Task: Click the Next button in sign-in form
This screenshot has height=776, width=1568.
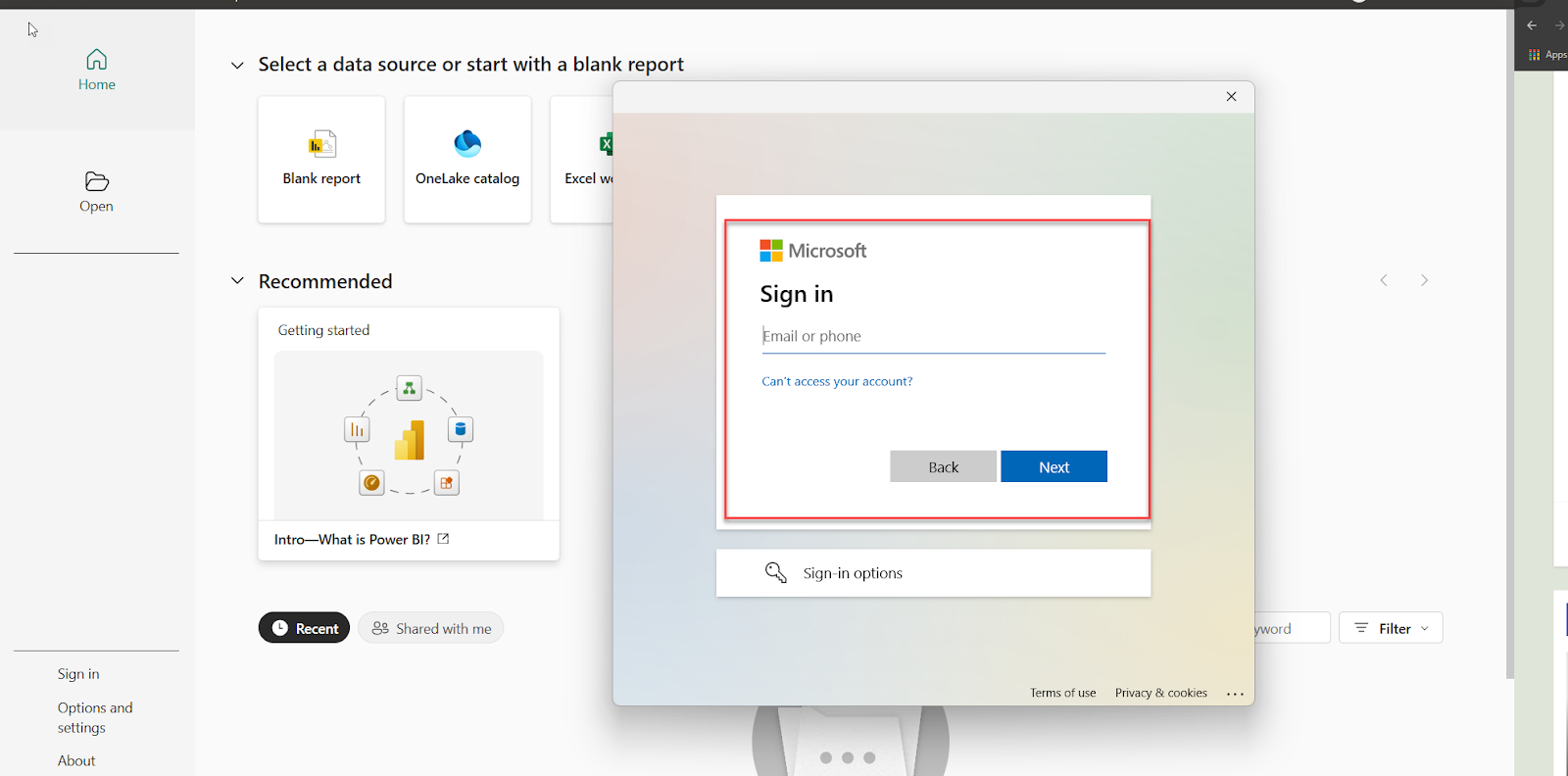Action: tap(1053, 466)
